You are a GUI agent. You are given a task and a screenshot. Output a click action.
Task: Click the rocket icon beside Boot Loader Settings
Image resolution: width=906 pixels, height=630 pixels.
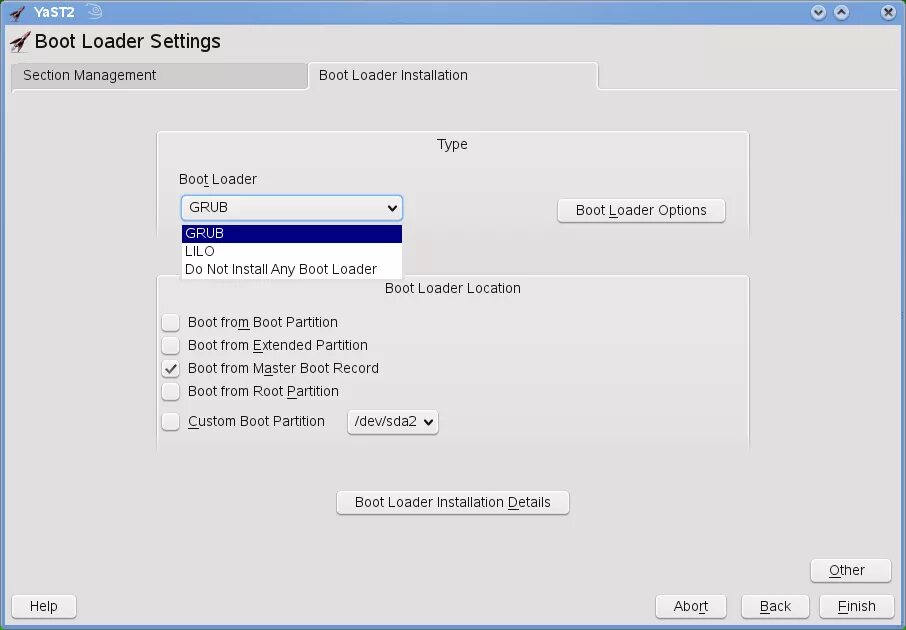point(20,42)
